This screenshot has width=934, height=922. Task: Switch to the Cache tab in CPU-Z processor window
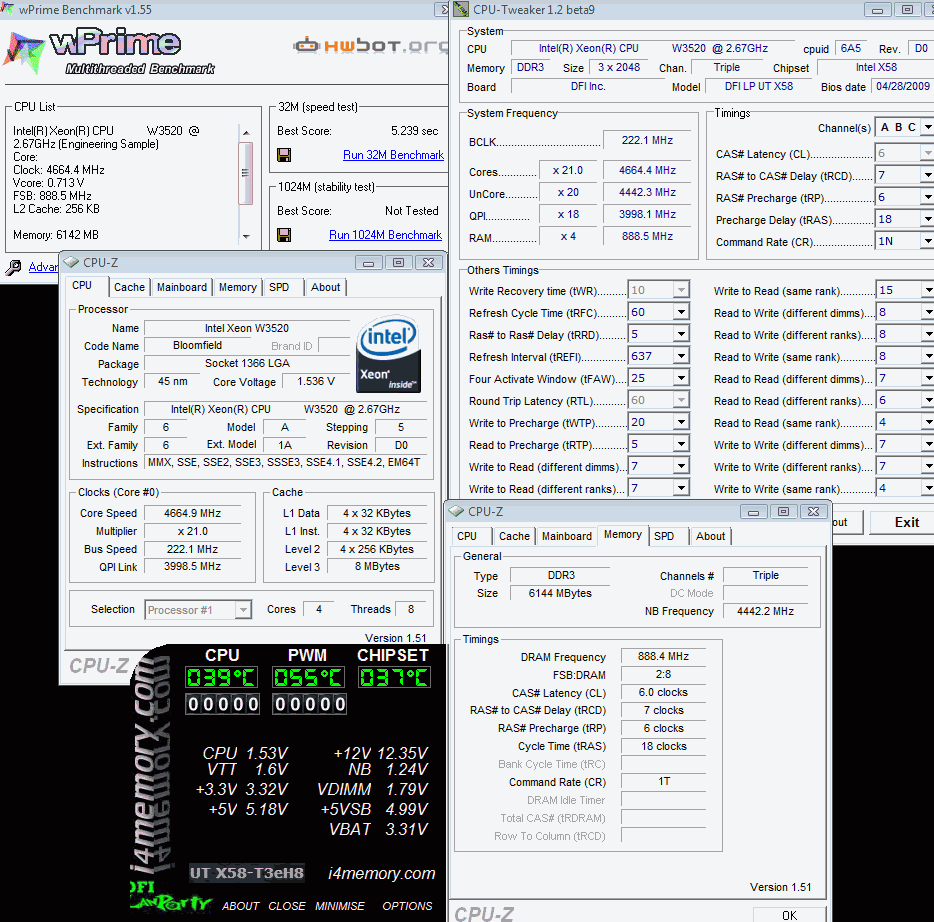click(x=129, y=287)
